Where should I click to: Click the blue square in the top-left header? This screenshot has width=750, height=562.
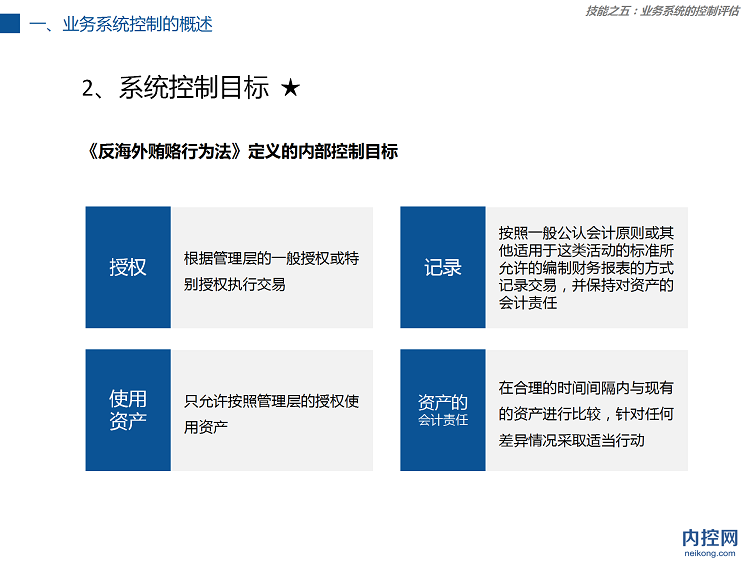click(10, 23)
